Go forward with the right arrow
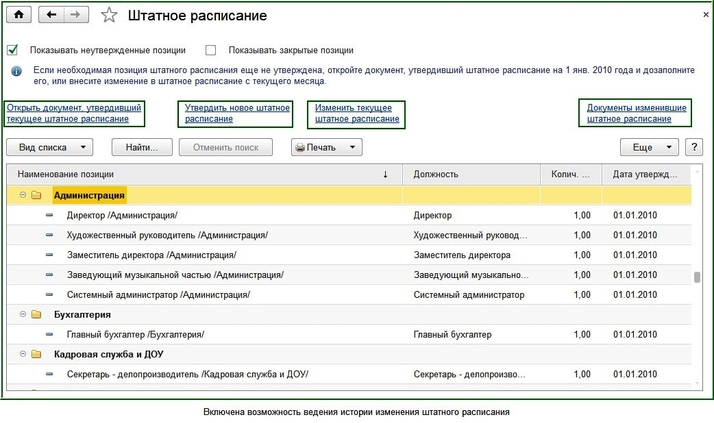Screen dimensions: 714x423 (x=77, y=16)
